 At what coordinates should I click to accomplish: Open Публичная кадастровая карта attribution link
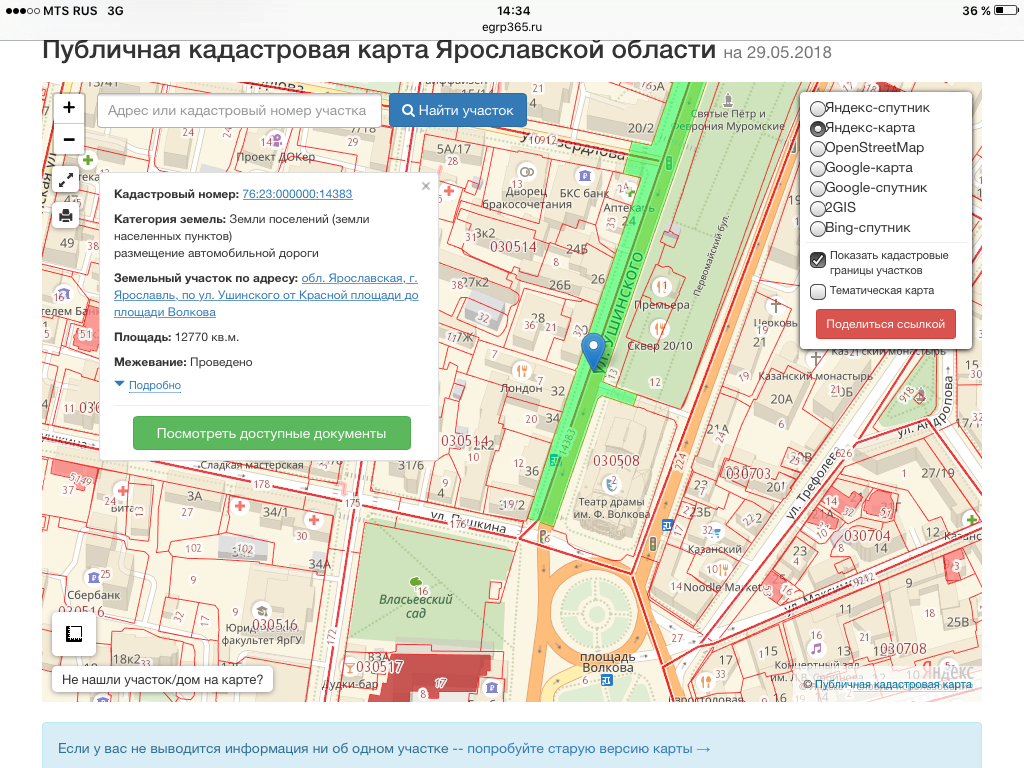[893, 684]
